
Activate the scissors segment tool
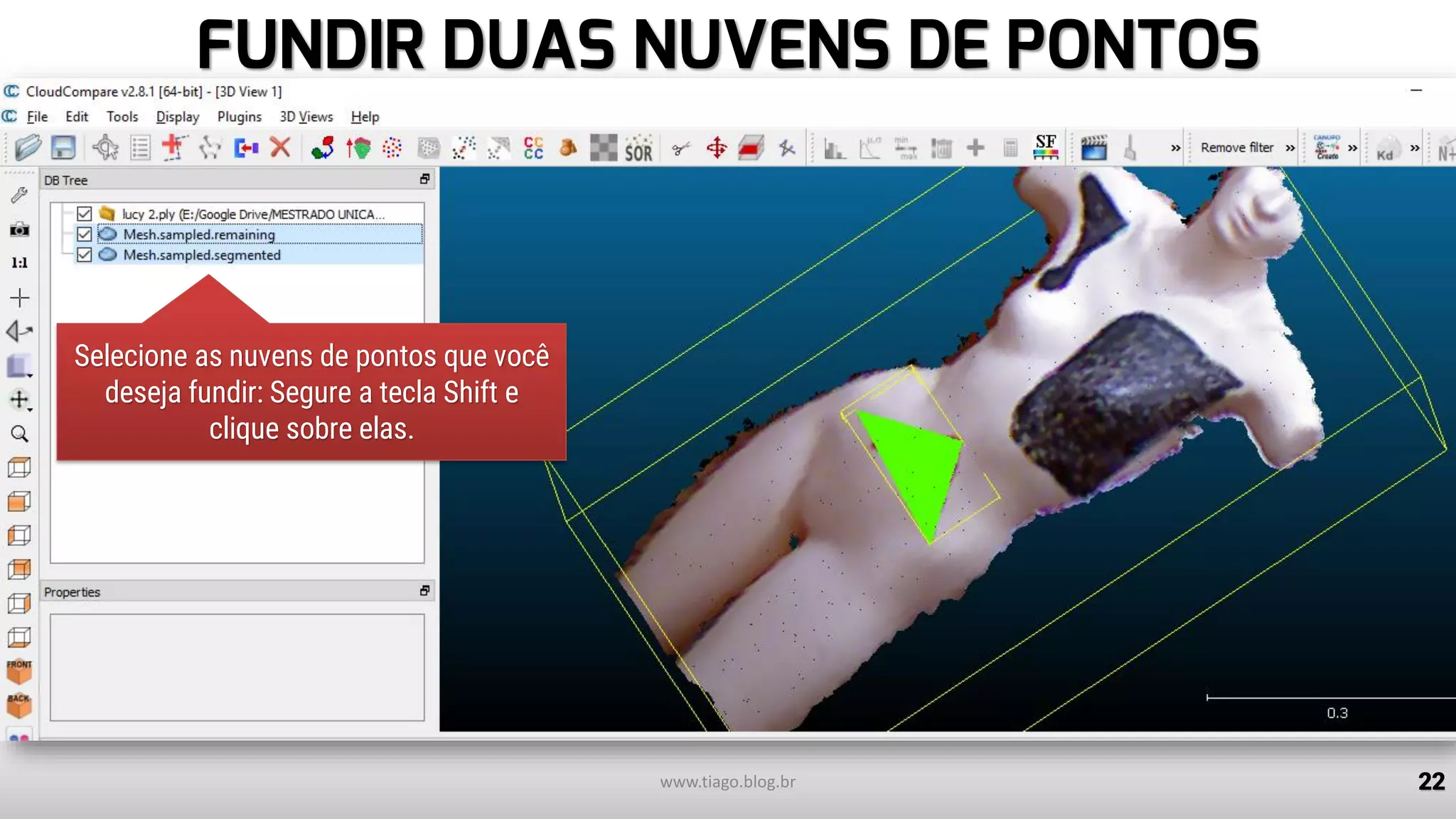[x=680, y=148]
